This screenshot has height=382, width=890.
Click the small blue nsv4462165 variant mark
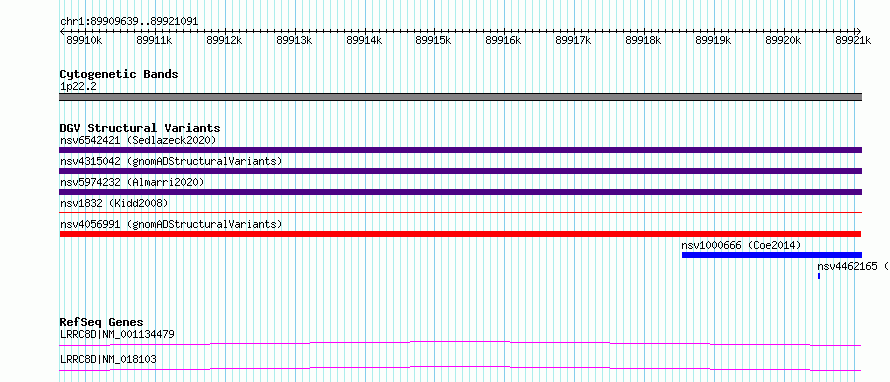click(x=819, y=276)
